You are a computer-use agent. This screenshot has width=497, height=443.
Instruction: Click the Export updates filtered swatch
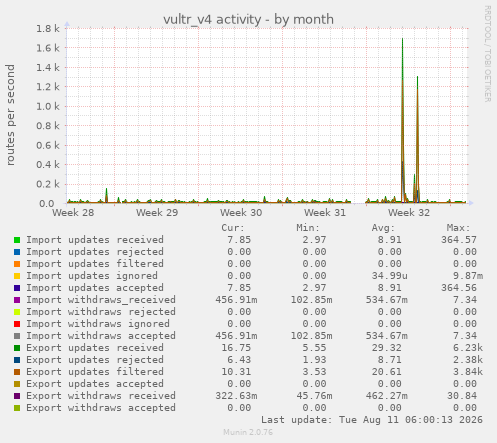click(x=17, y=372)
